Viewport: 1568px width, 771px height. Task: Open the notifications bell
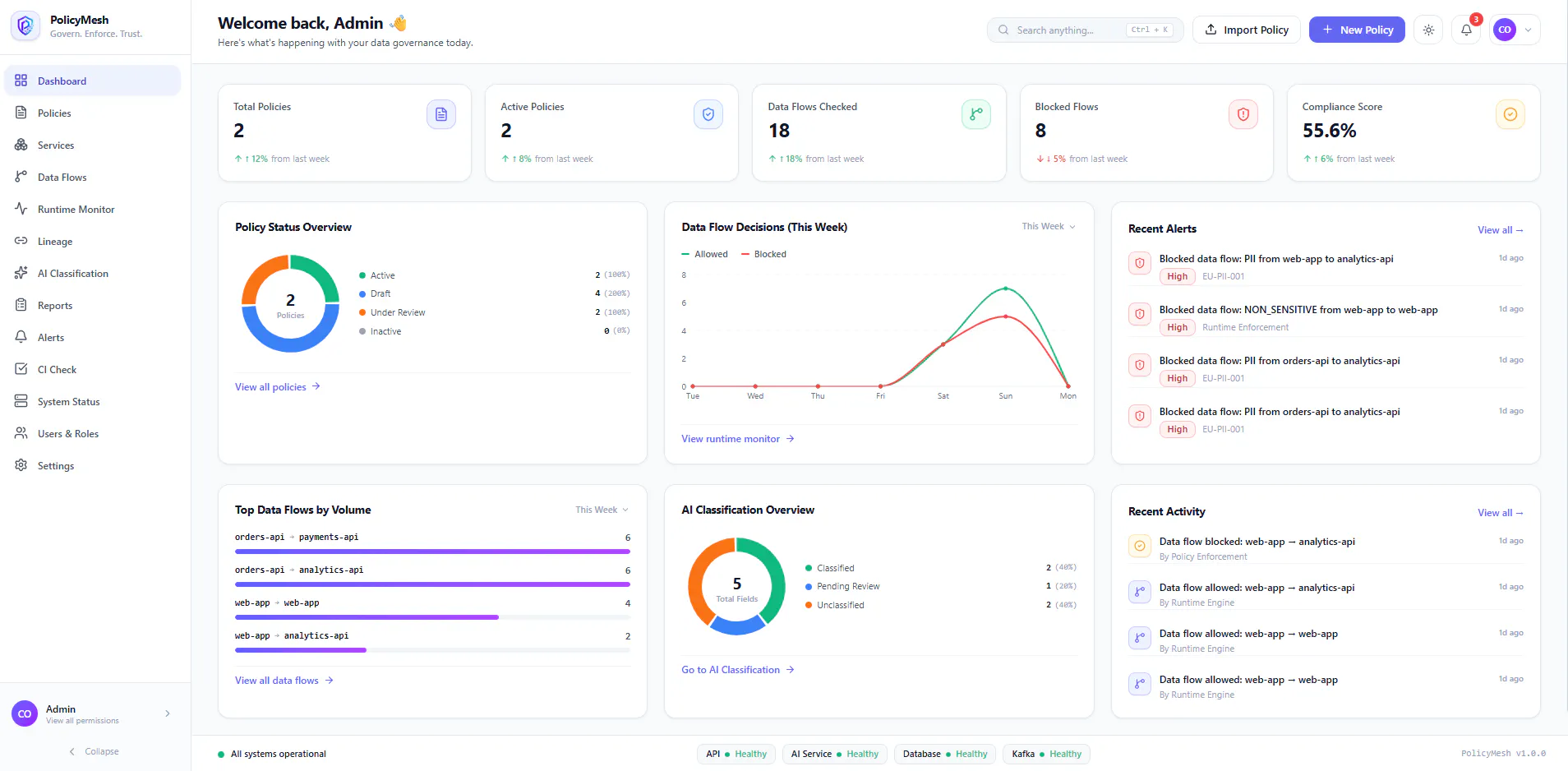1466,30
